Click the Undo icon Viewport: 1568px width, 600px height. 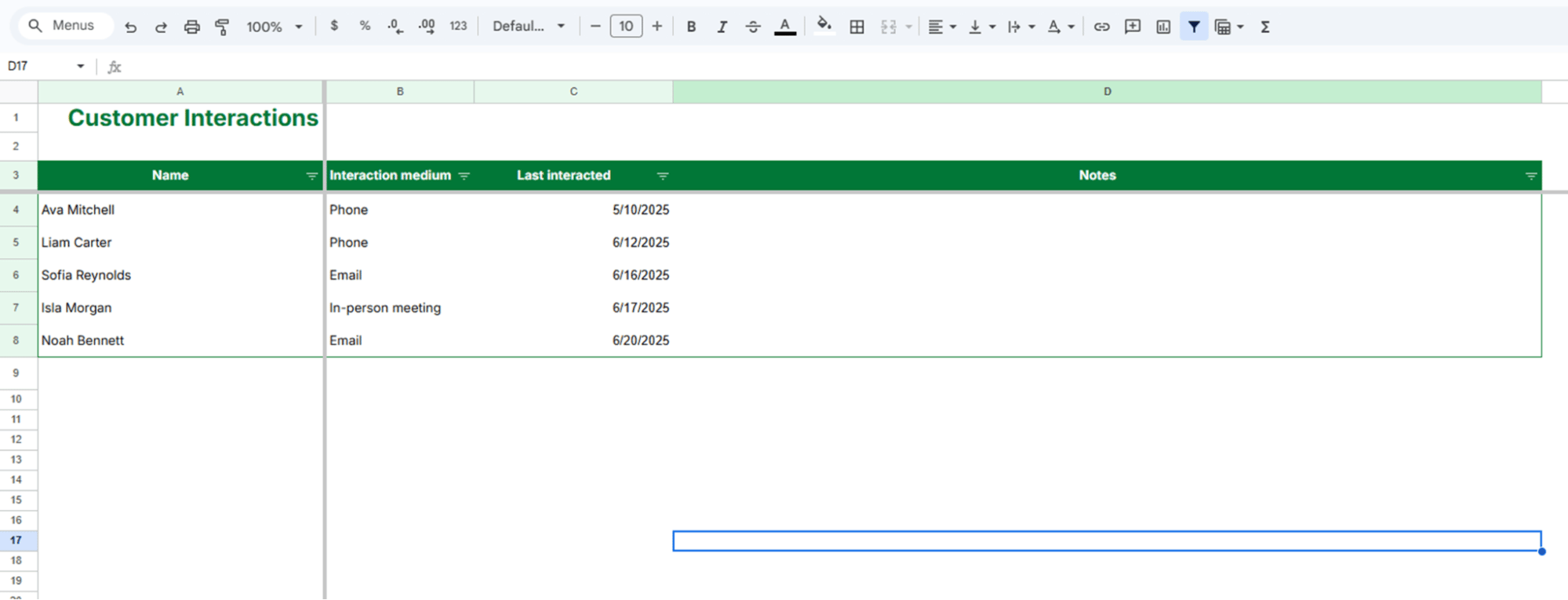coord(130,27)
